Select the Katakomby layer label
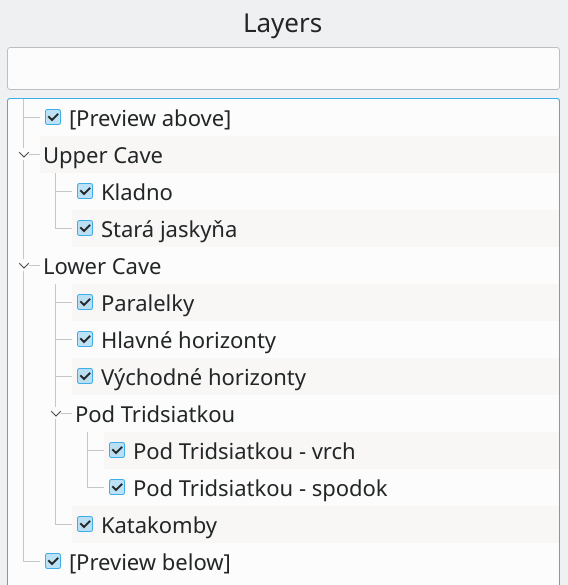 coord(159,525)
